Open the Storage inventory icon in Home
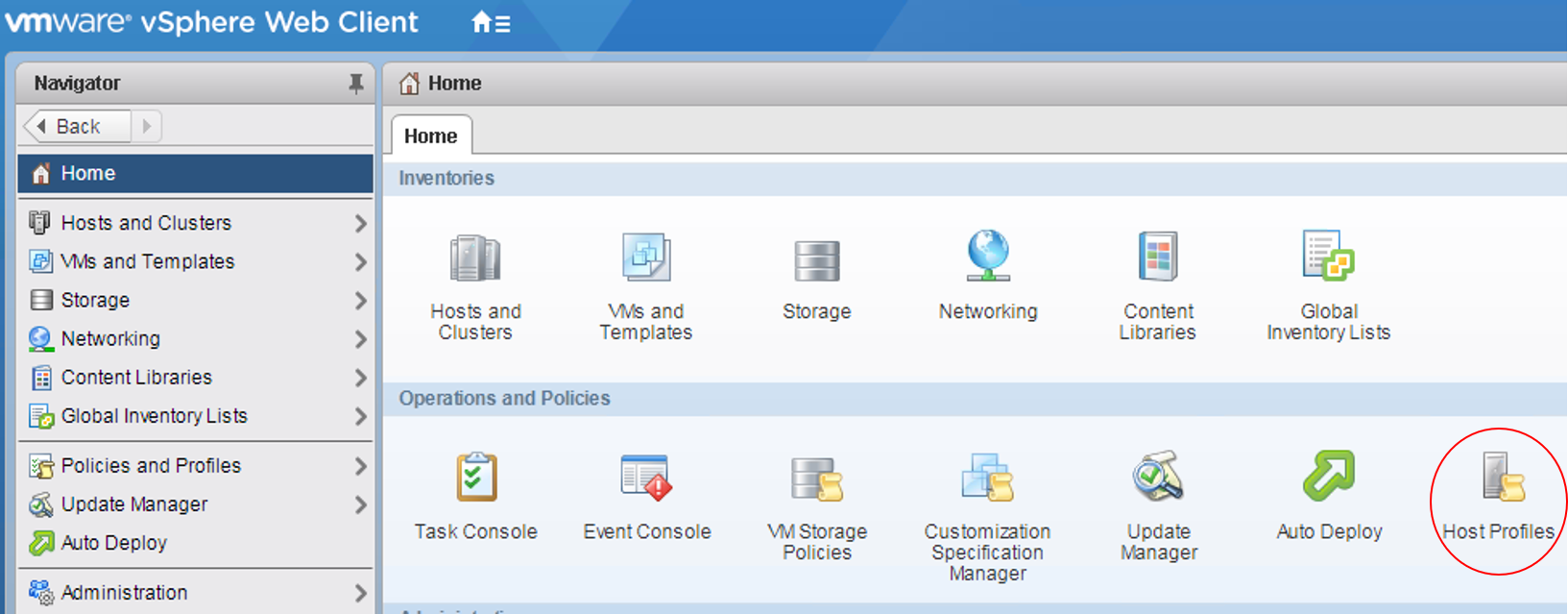Screen dimensions: 1568x614 (x=817, y=260)
